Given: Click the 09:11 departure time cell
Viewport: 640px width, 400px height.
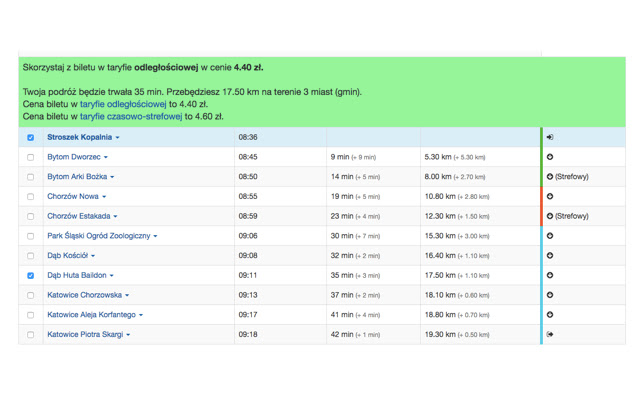Looking at the screenshot, I should (248, 275).
